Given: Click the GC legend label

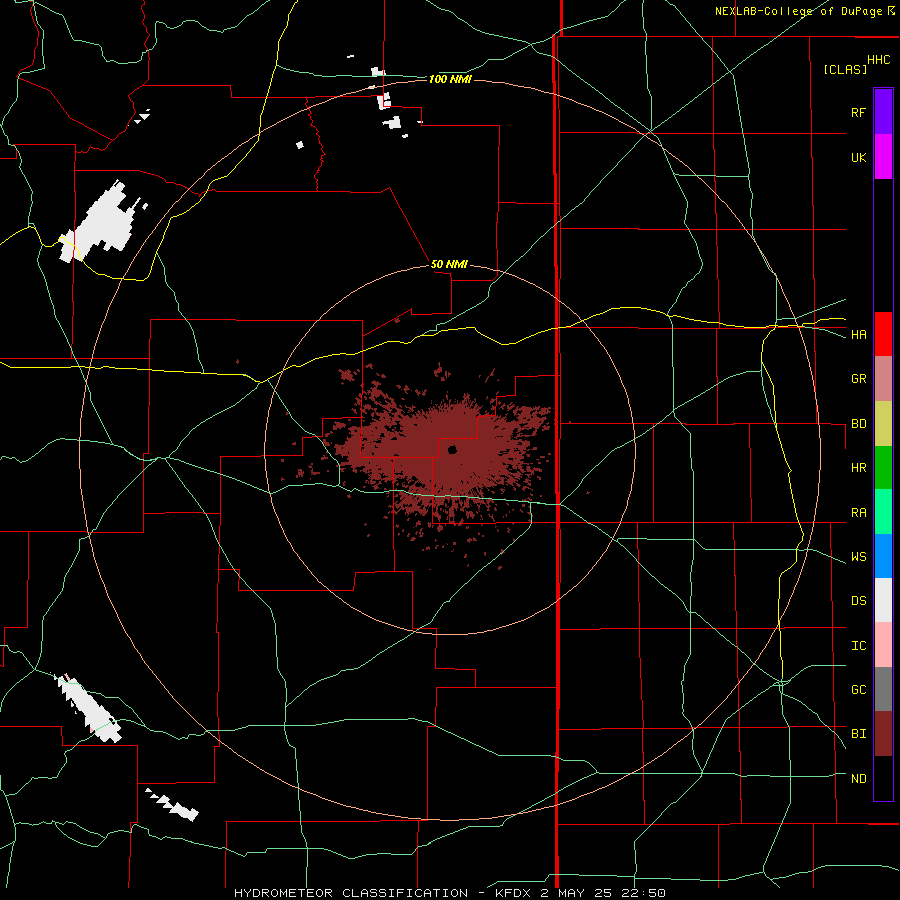Looking at the screenshot, I should pyautogui.click(x=858, y=690).
